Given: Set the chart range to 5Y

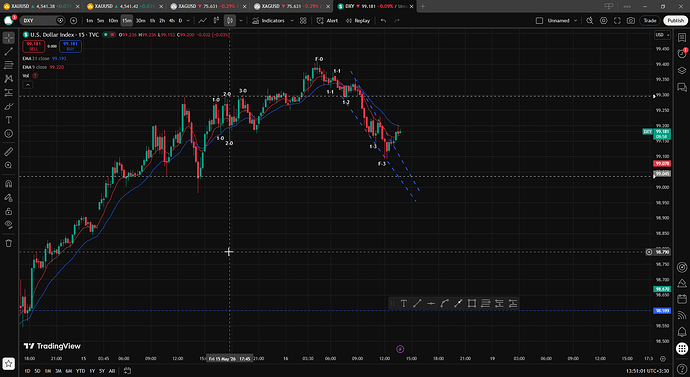Looking at the screenshot, I should [x=102, y=371].
